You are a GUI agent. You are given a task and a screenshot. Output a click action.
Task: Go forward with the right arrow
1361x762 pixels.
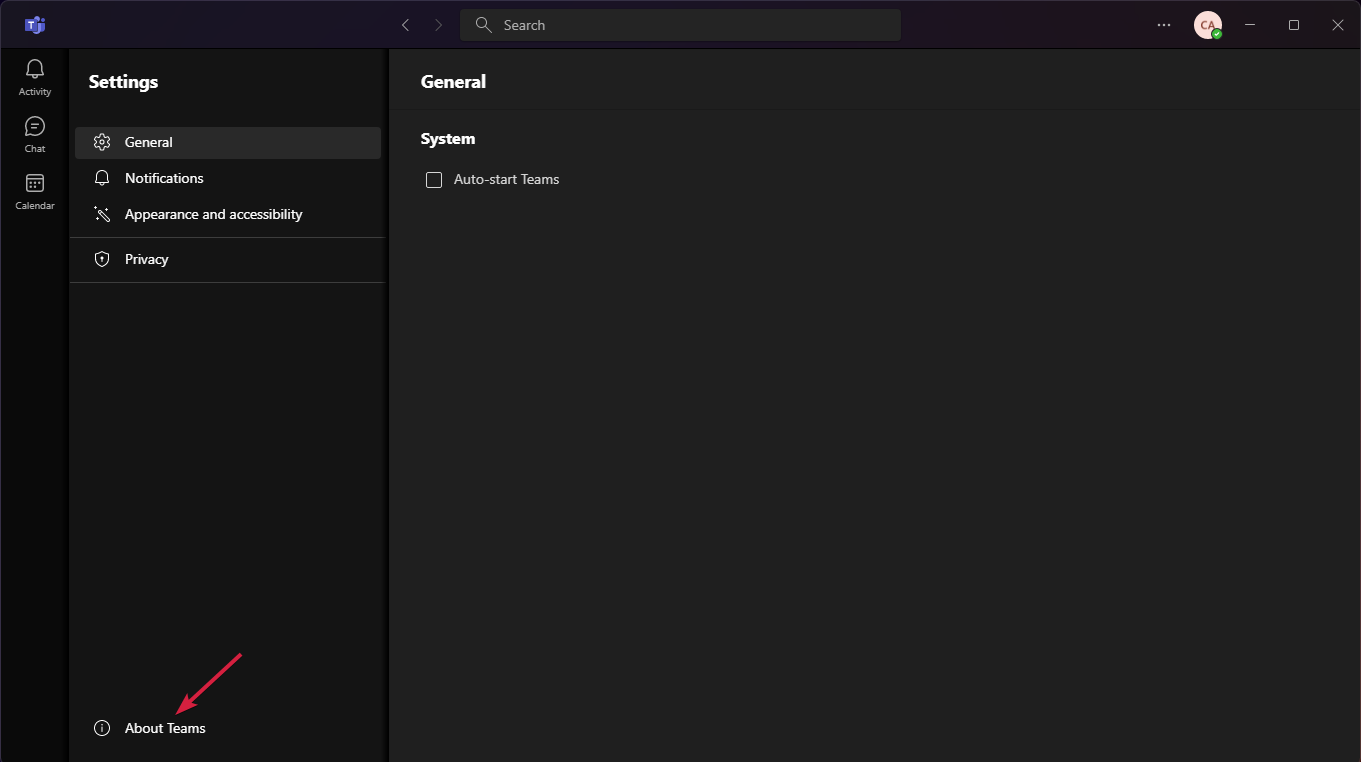point(438,25)
